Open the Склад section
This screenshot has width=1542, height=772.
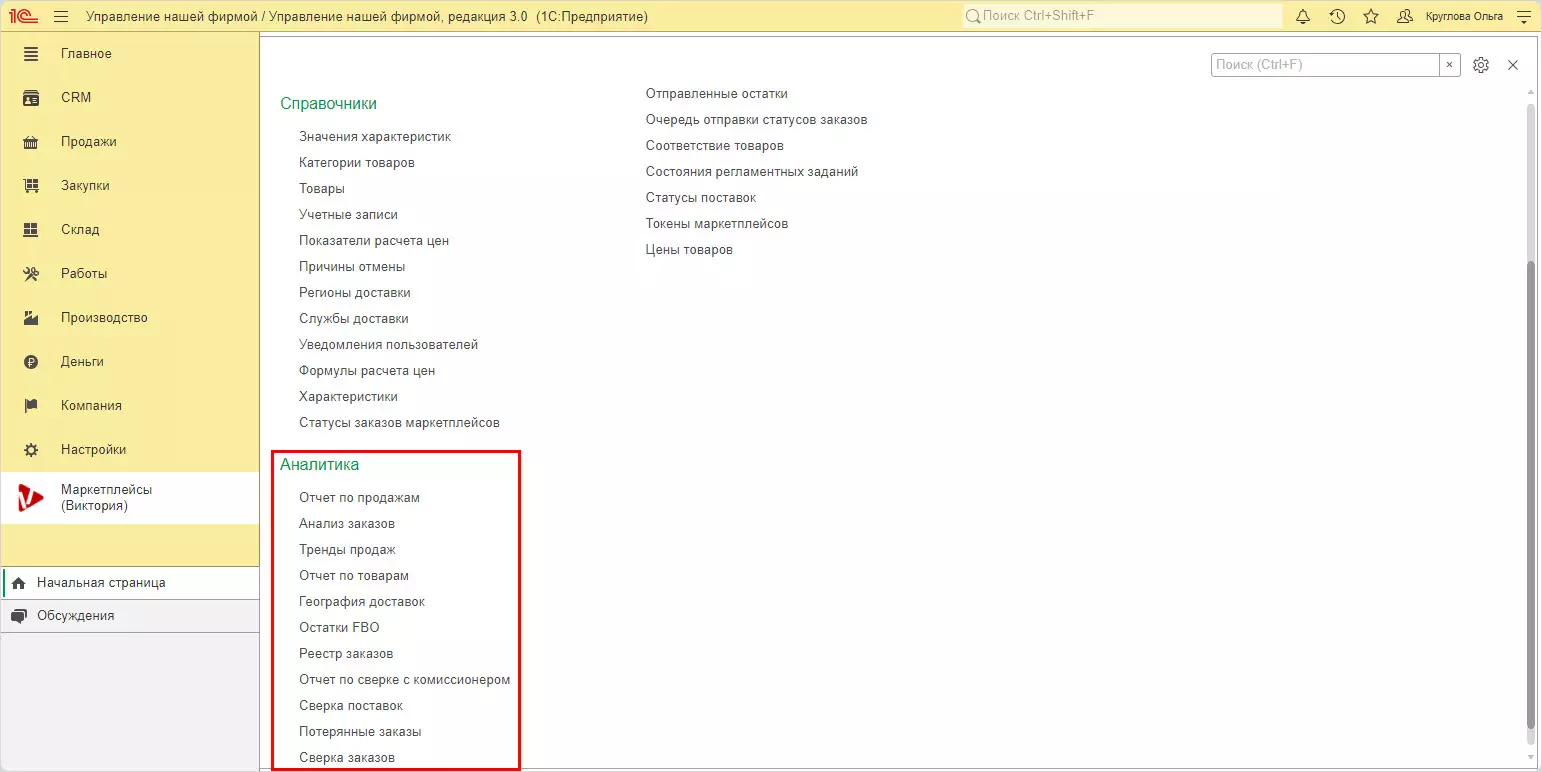(130, 230)
